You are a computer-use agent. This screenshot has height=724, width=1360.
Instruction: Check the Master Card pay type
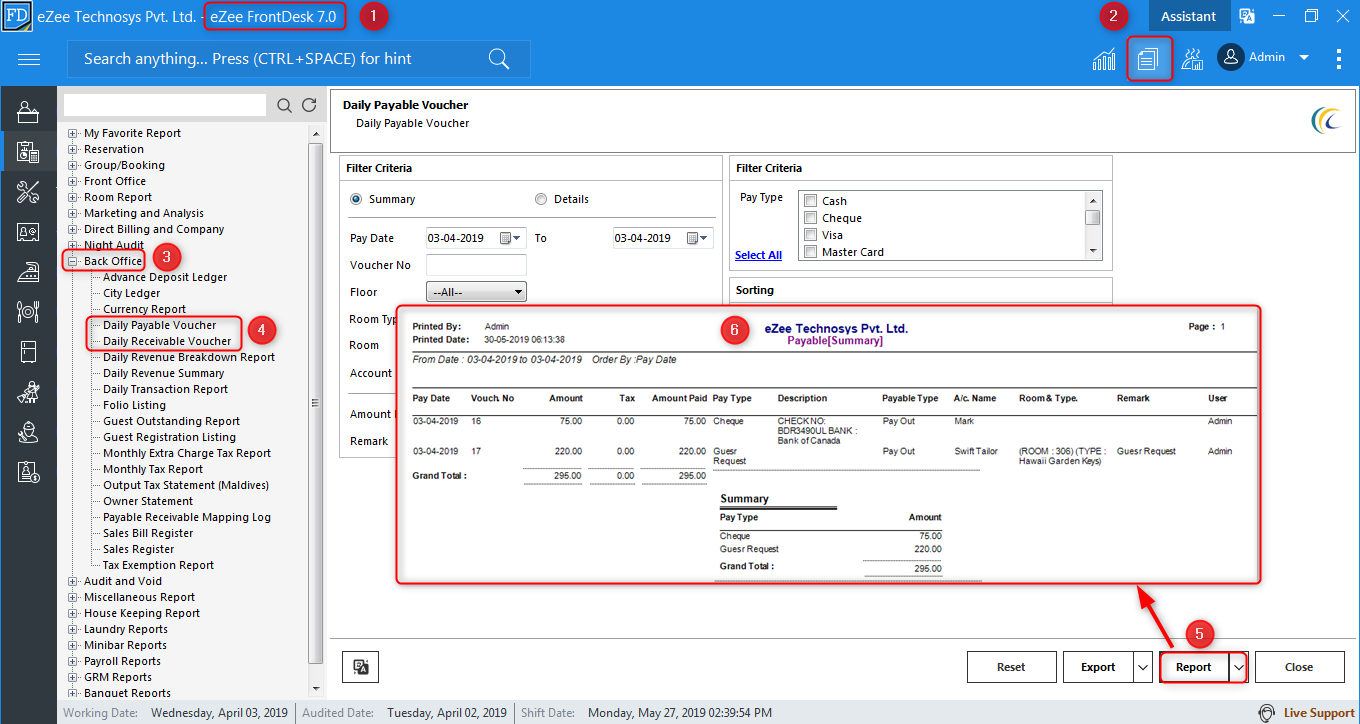point(810,252)
